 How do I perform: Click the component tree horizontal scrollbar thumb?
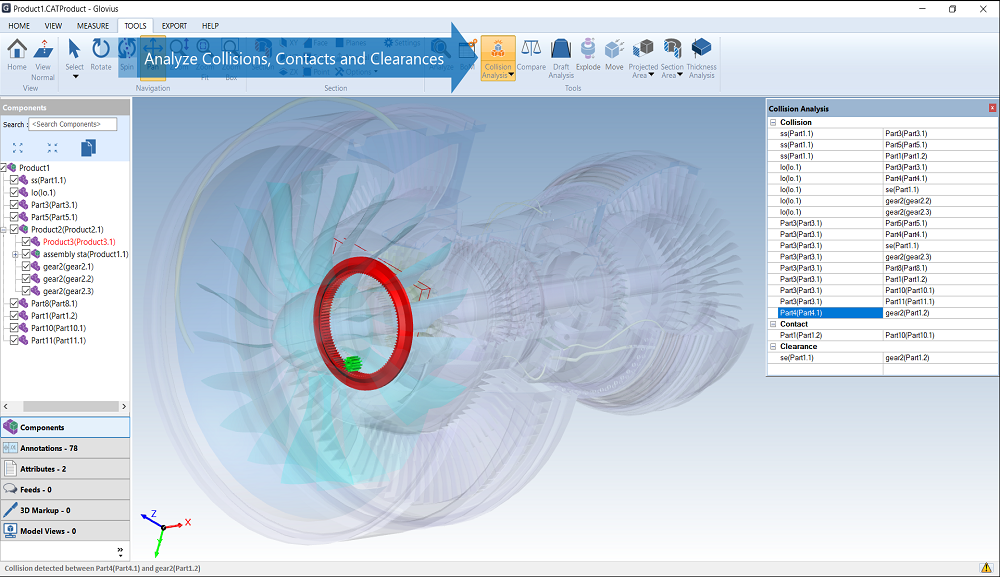click(71, 406)
